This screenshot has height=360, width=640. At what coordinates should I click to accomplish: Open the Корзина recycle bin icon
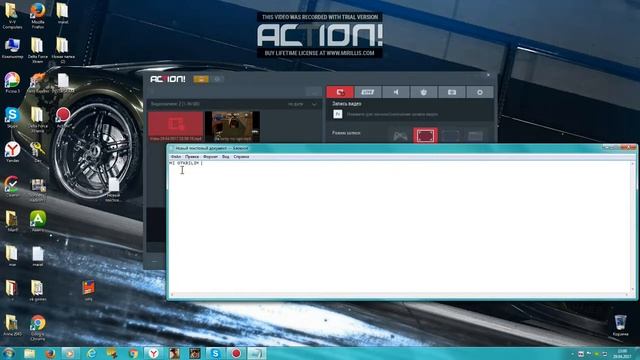[x=620, y=325]
